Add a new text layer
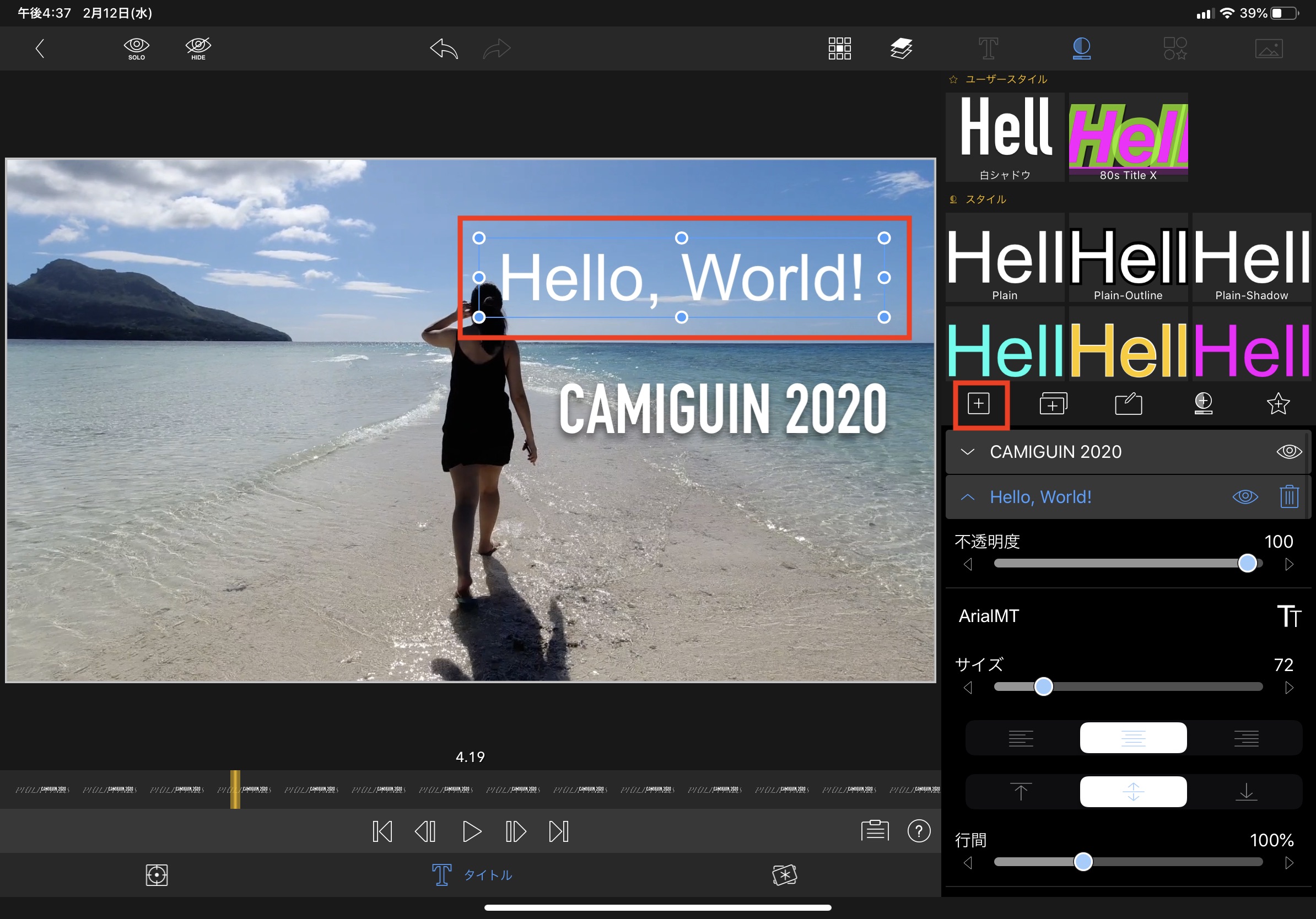 pyautogui.click(x=978, y=404)
